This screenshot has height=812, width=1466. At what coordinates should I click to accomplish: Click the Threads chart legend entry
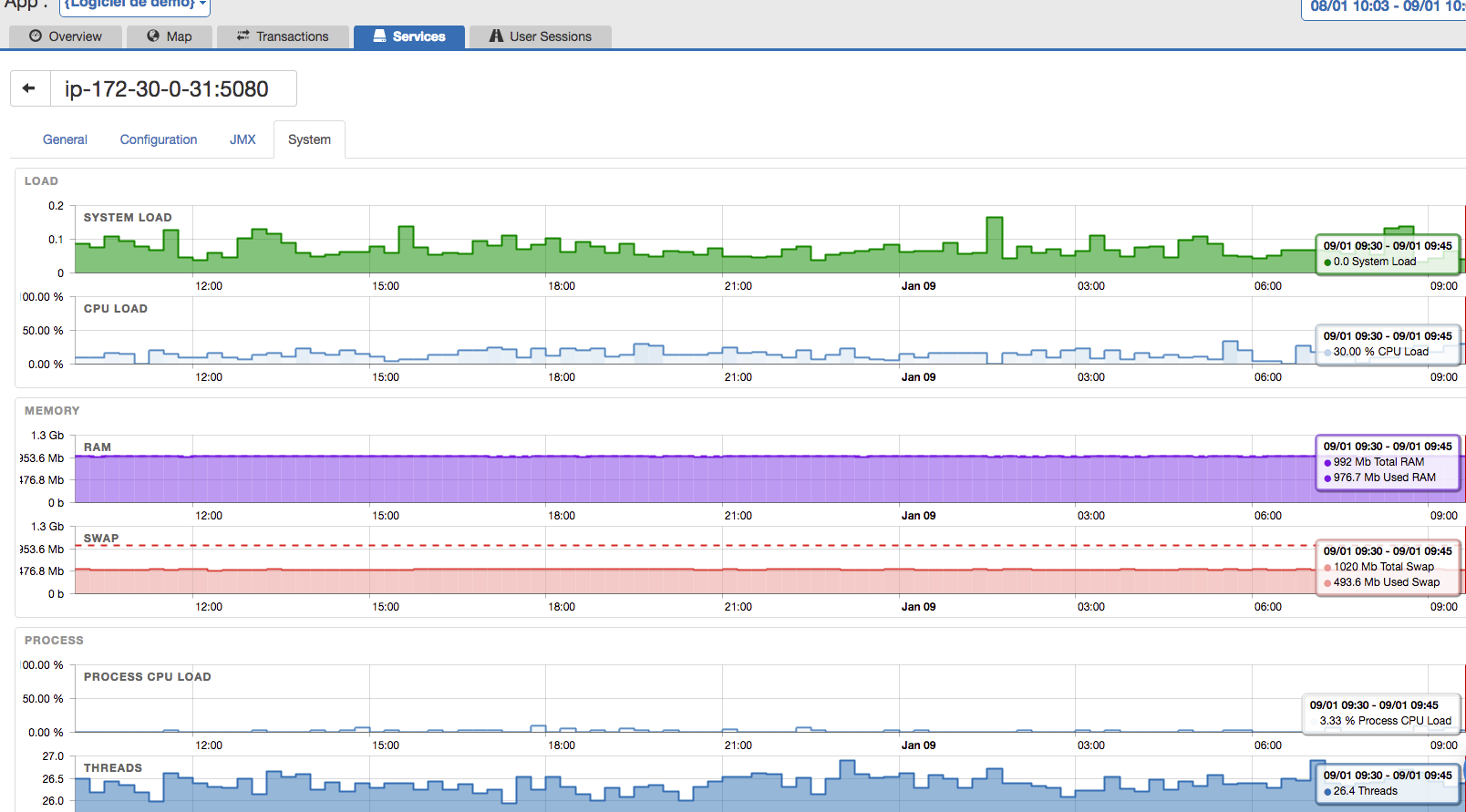(x=1365, y=791)
